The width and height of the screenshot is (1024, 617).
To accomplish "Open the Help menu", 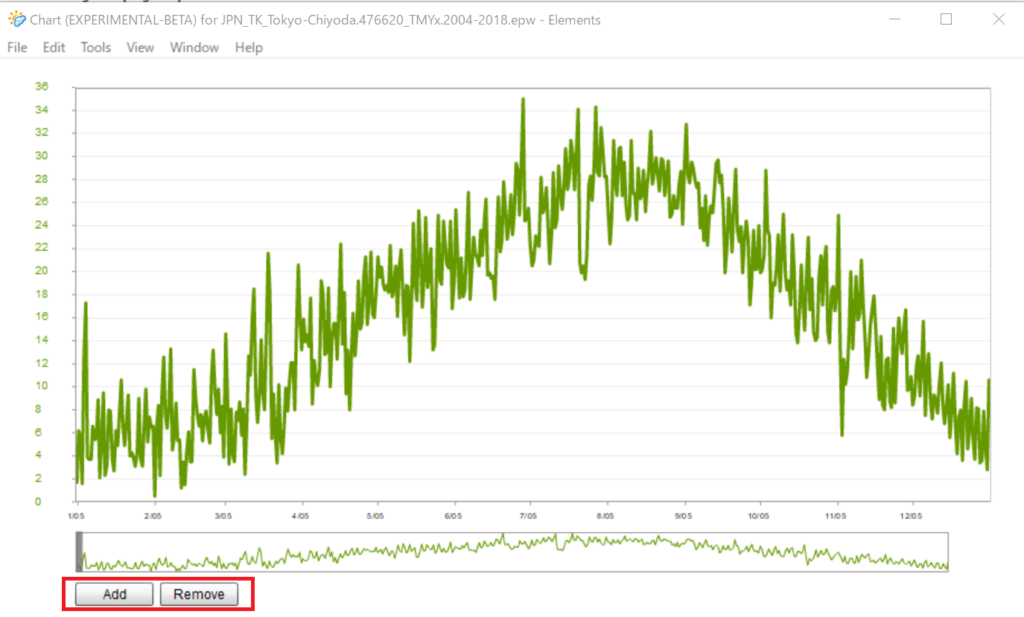I will 249,48.
